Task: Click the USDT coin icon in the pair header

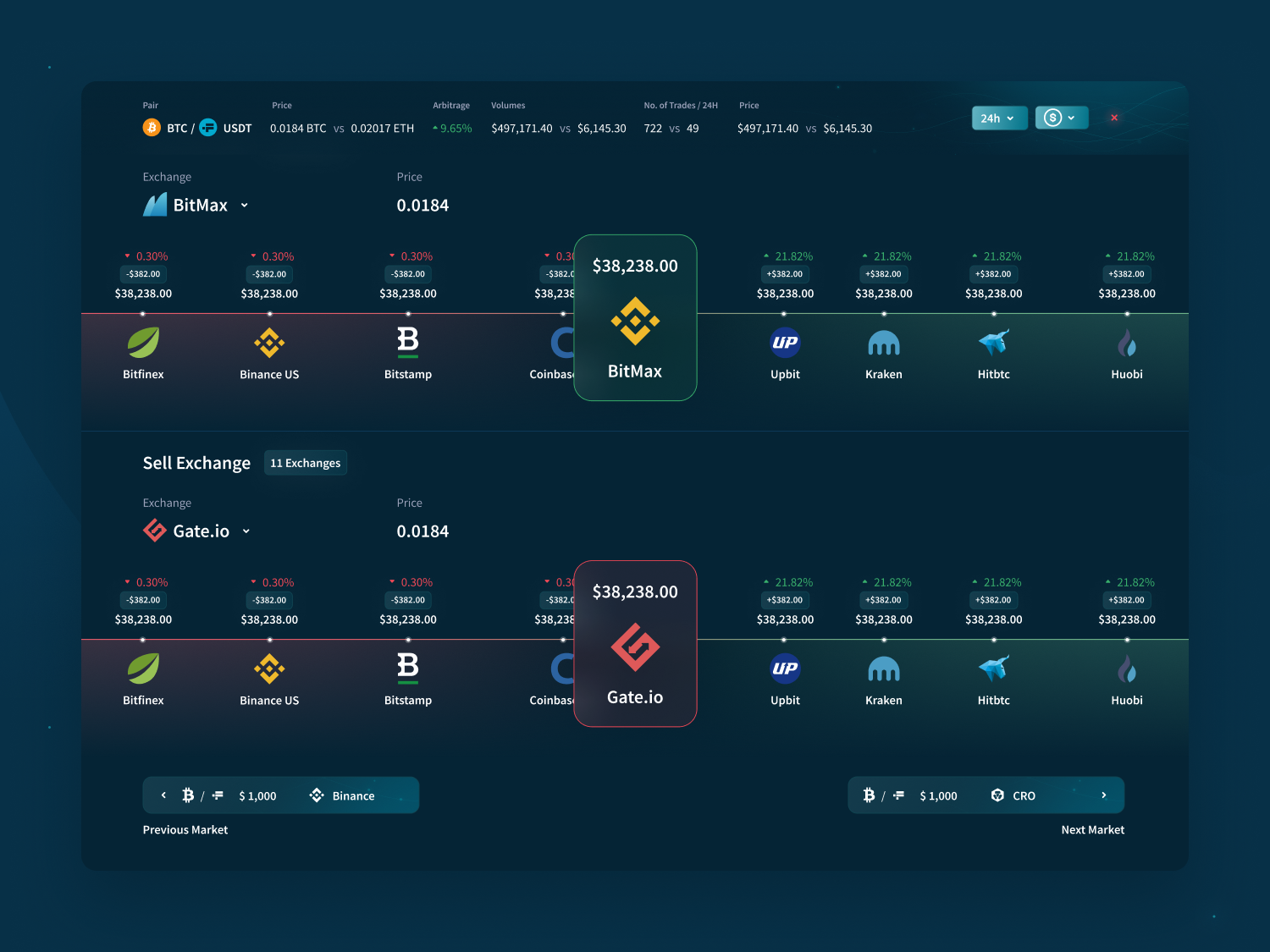Action: [x=208, y=128]
